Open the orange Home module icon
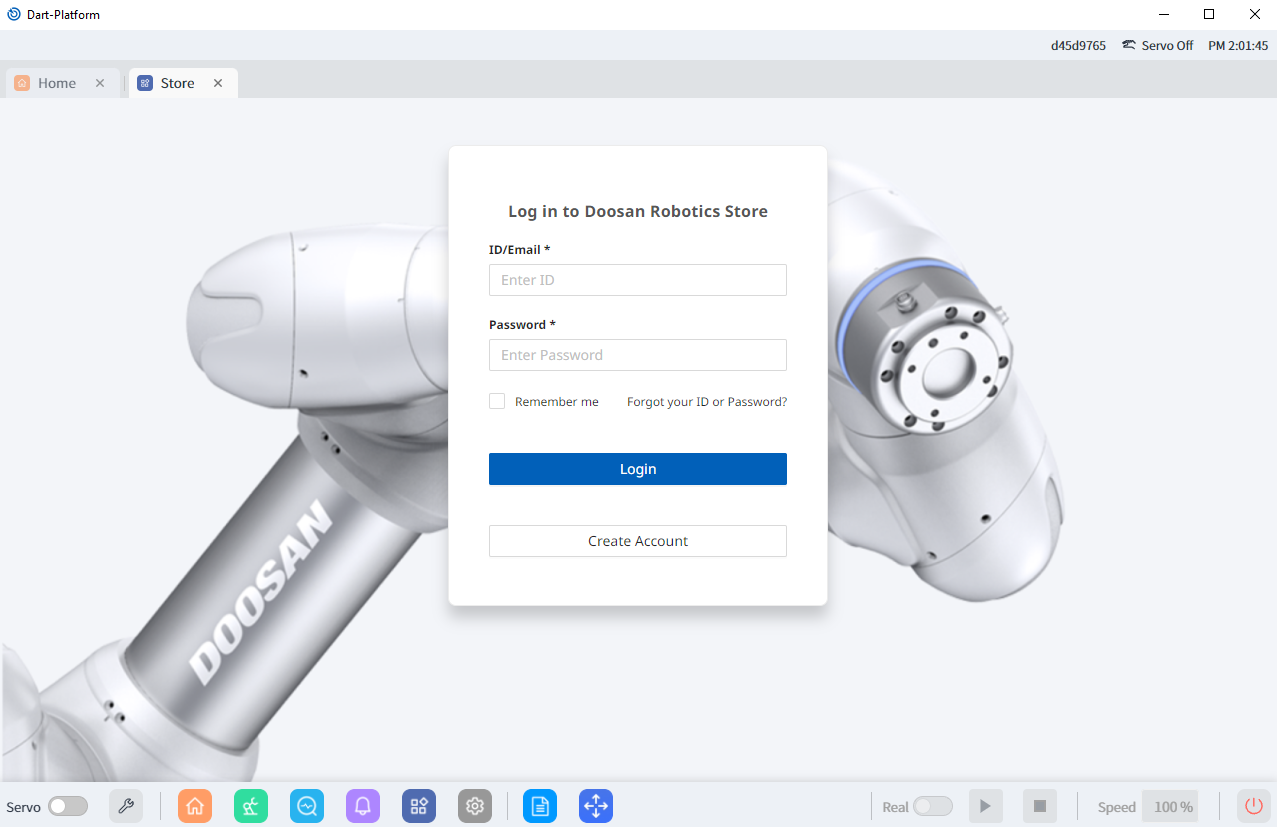Image resolution: width=1277 pixels, height=827 pixels. (x=195, y=806)
